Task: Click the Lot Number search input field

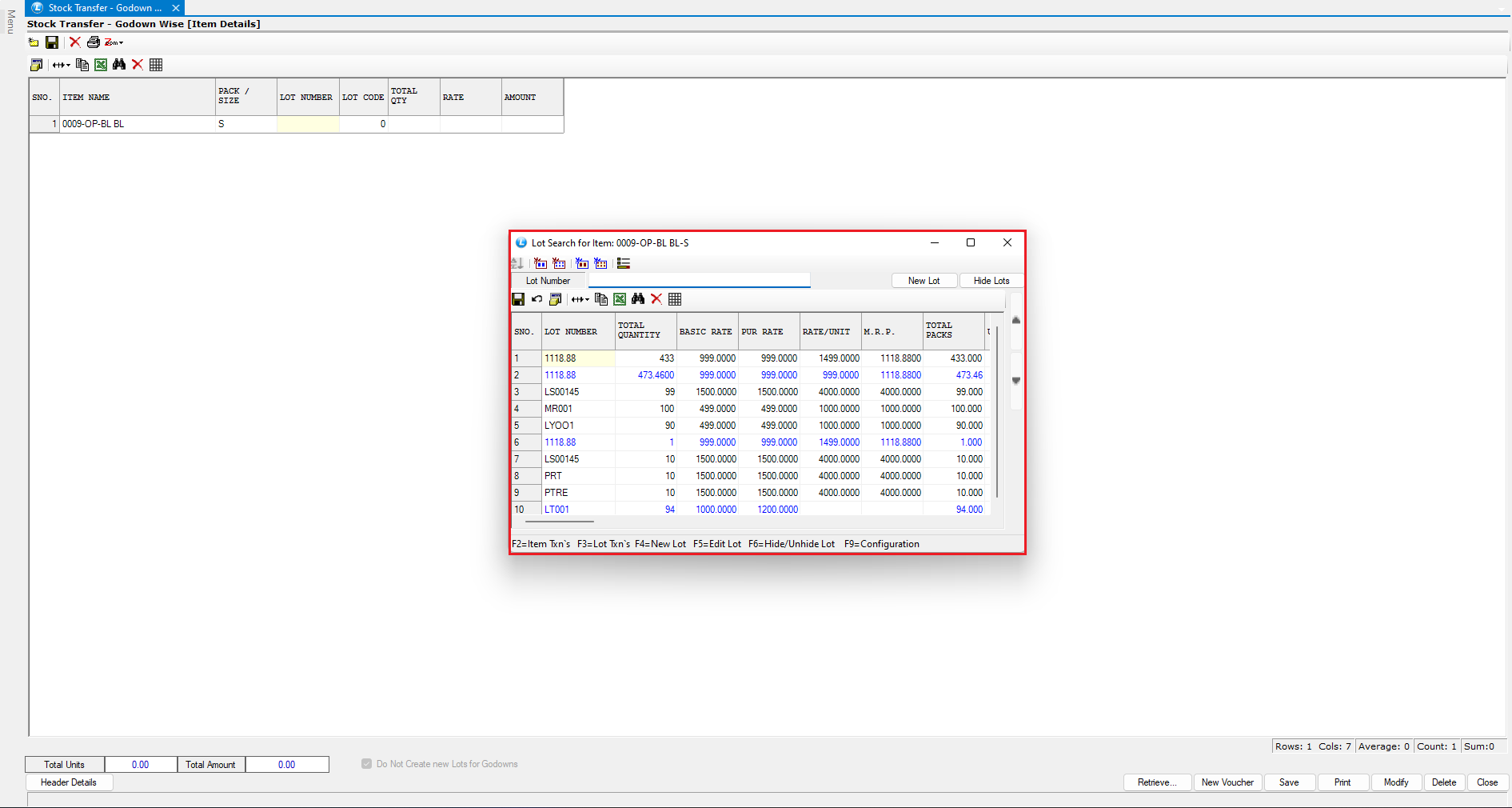Action: [699, 280]
